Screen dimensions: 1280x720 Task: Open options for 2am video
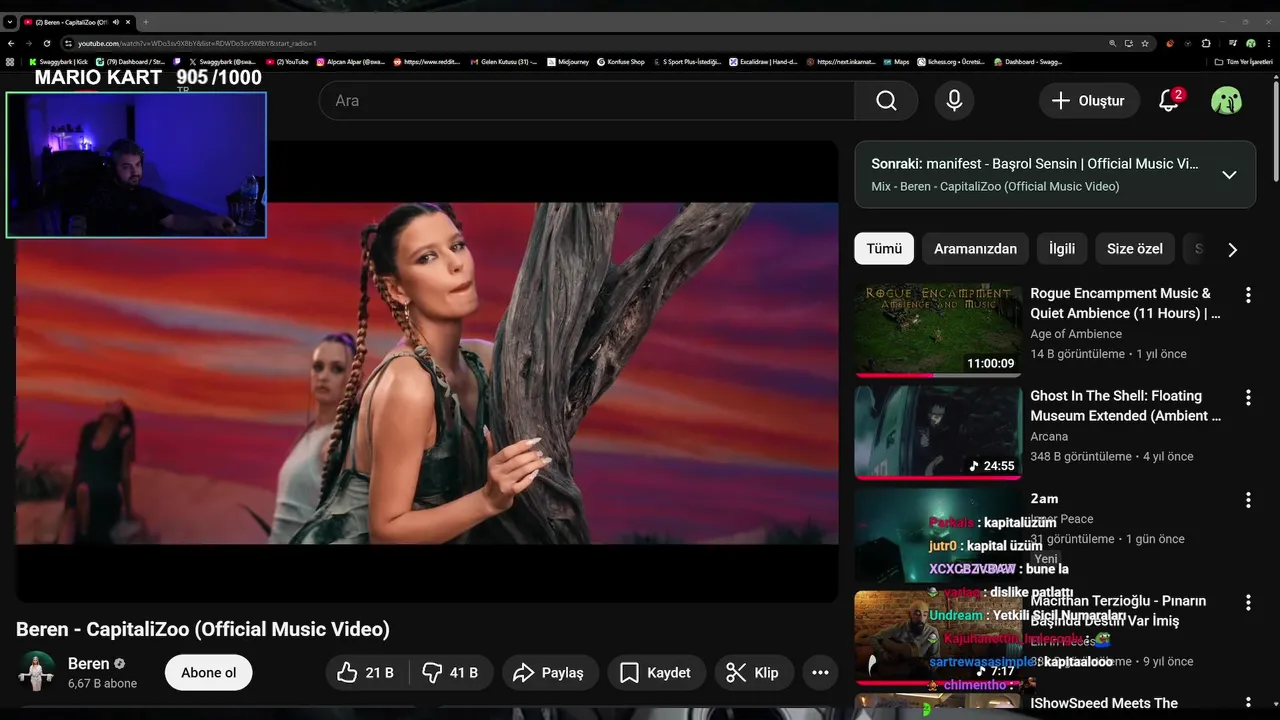click(x=1247, y=500)
